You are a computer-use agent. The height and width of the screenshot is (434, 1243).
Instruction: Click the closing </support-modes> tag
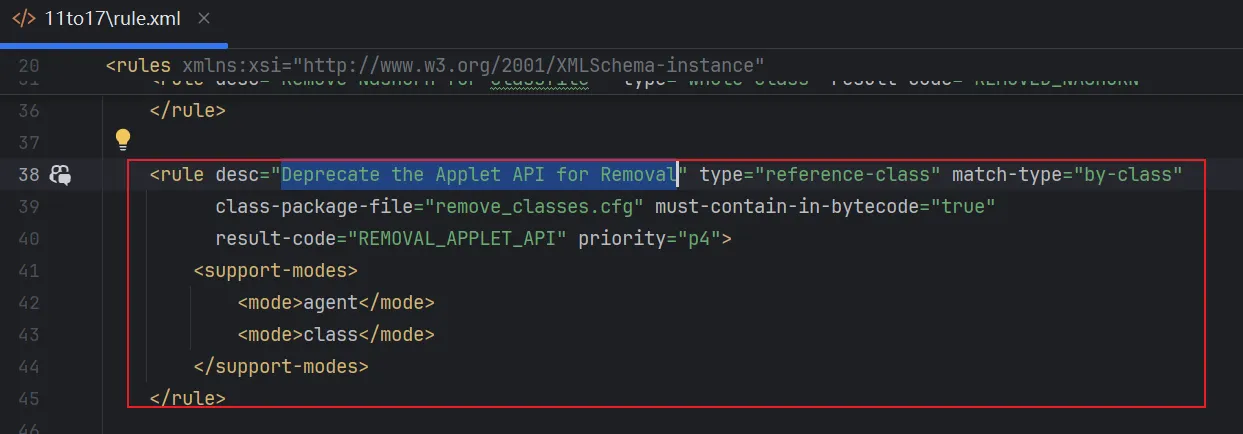(x=281, y=366)
